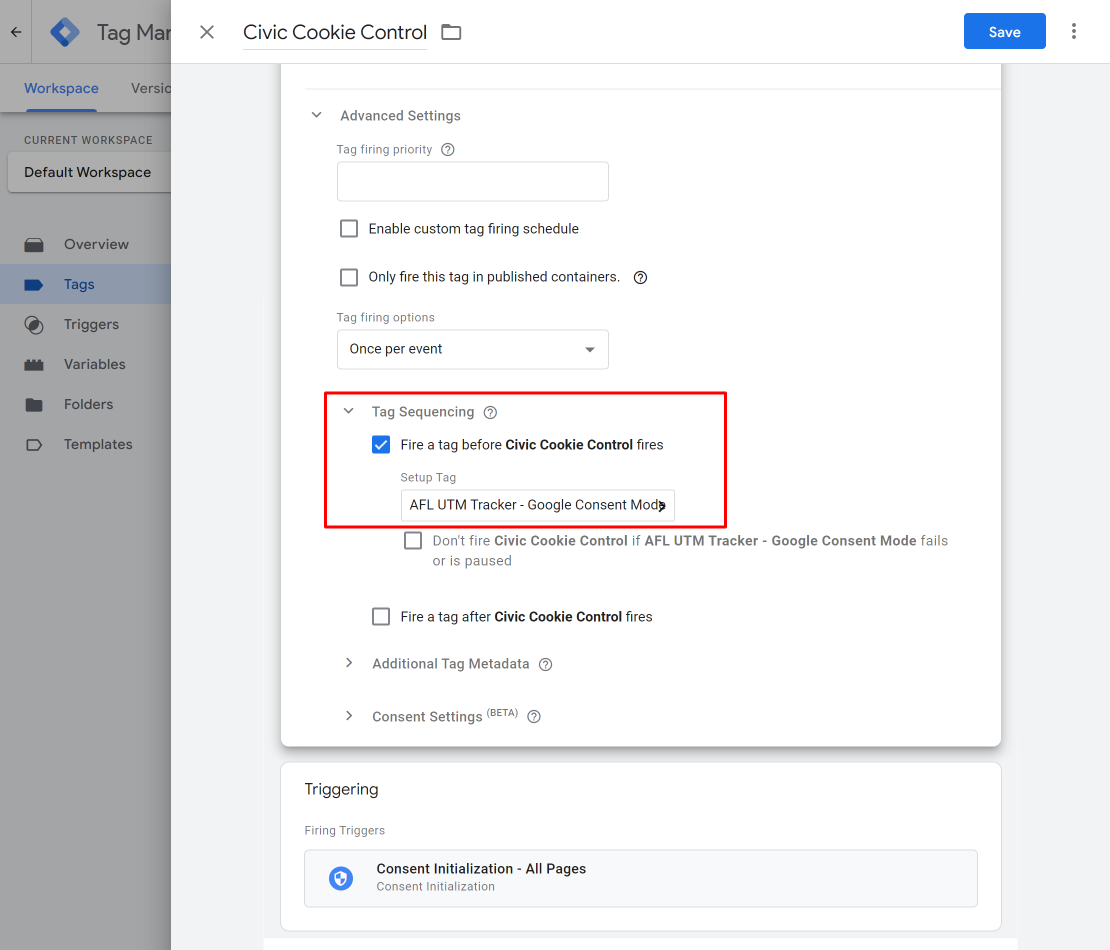Image resolution: width=1110 pixels, height=950 pixels.
Task: Open Consent Initialization - All Pages trigger
Action: (641, 879)
